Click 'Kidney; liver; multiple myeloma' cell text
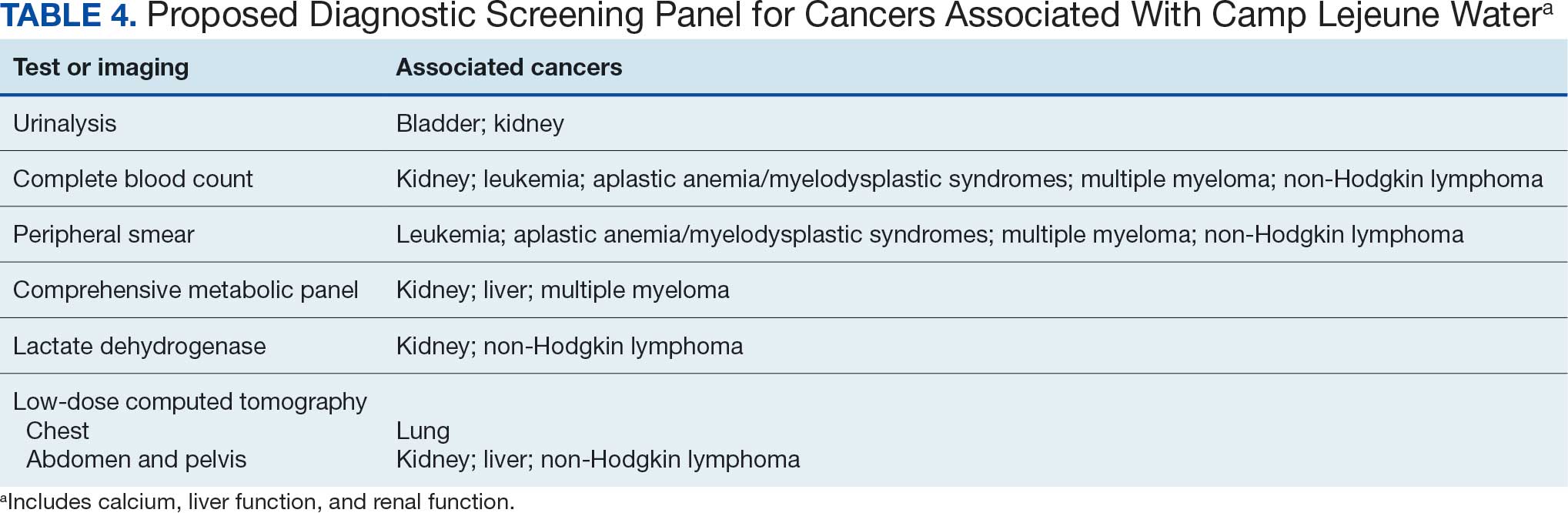The width and height of the screenshot is (1568, 513). click(x=563, y=290)
